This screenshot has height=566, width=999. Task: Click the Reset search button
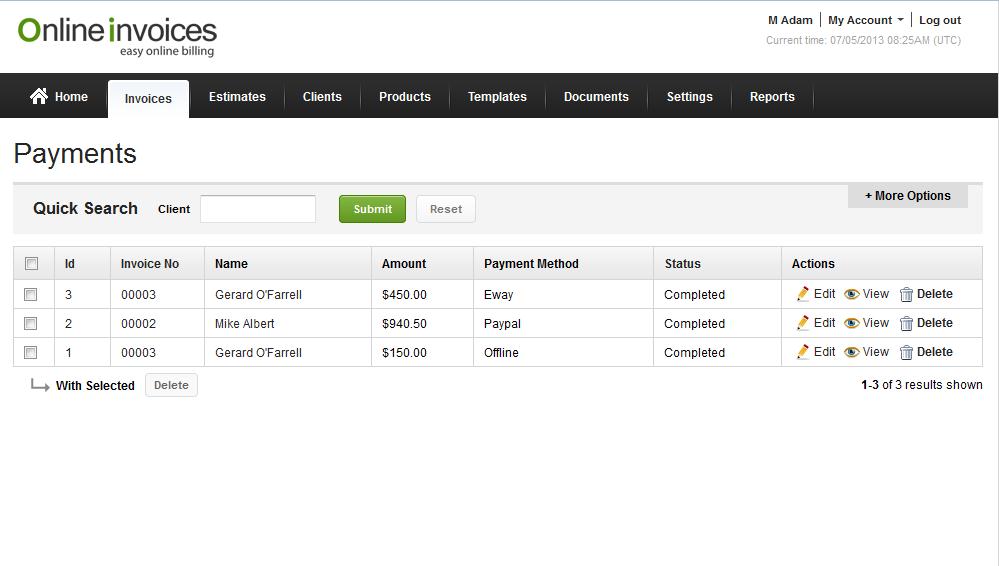click(445, 209)
